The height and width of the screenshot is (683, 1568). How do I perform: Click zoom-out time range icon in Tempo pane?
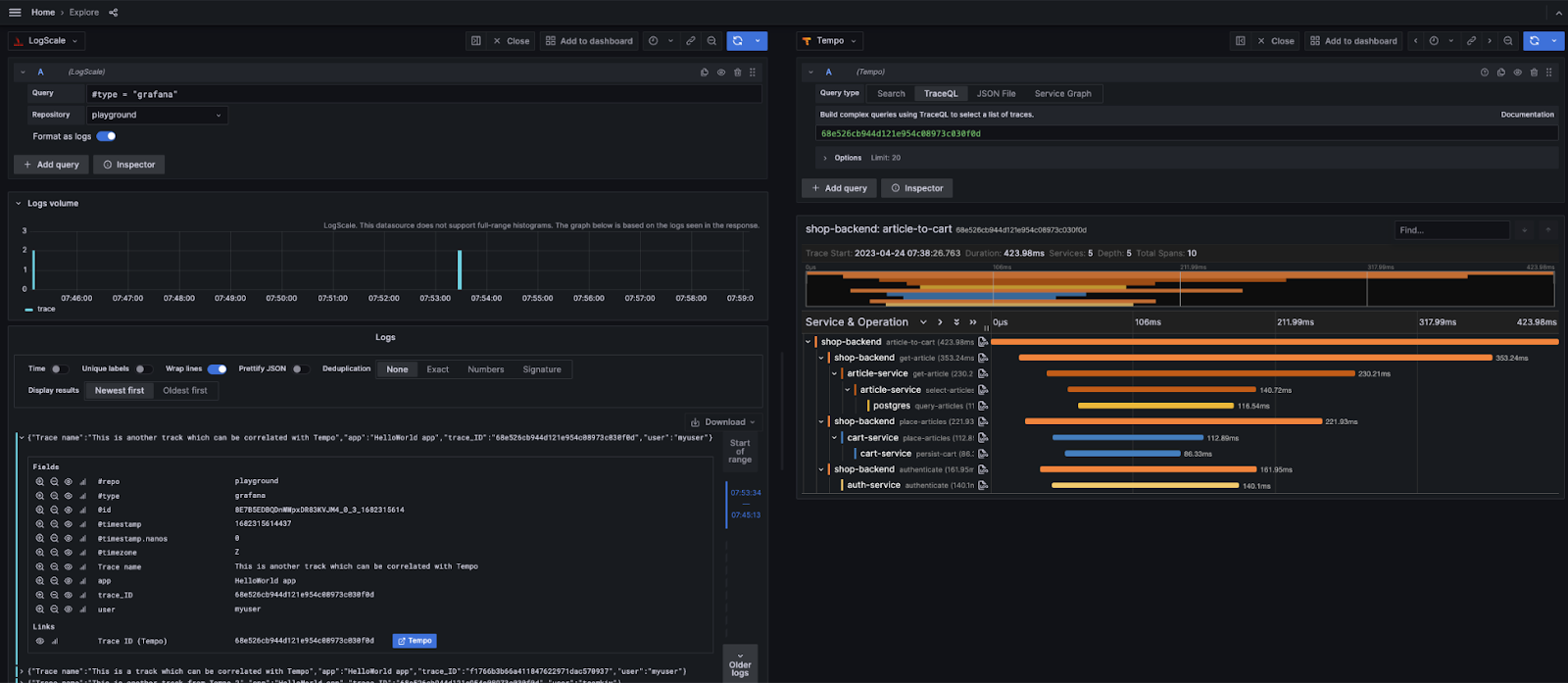click(x=1508, y=41)
